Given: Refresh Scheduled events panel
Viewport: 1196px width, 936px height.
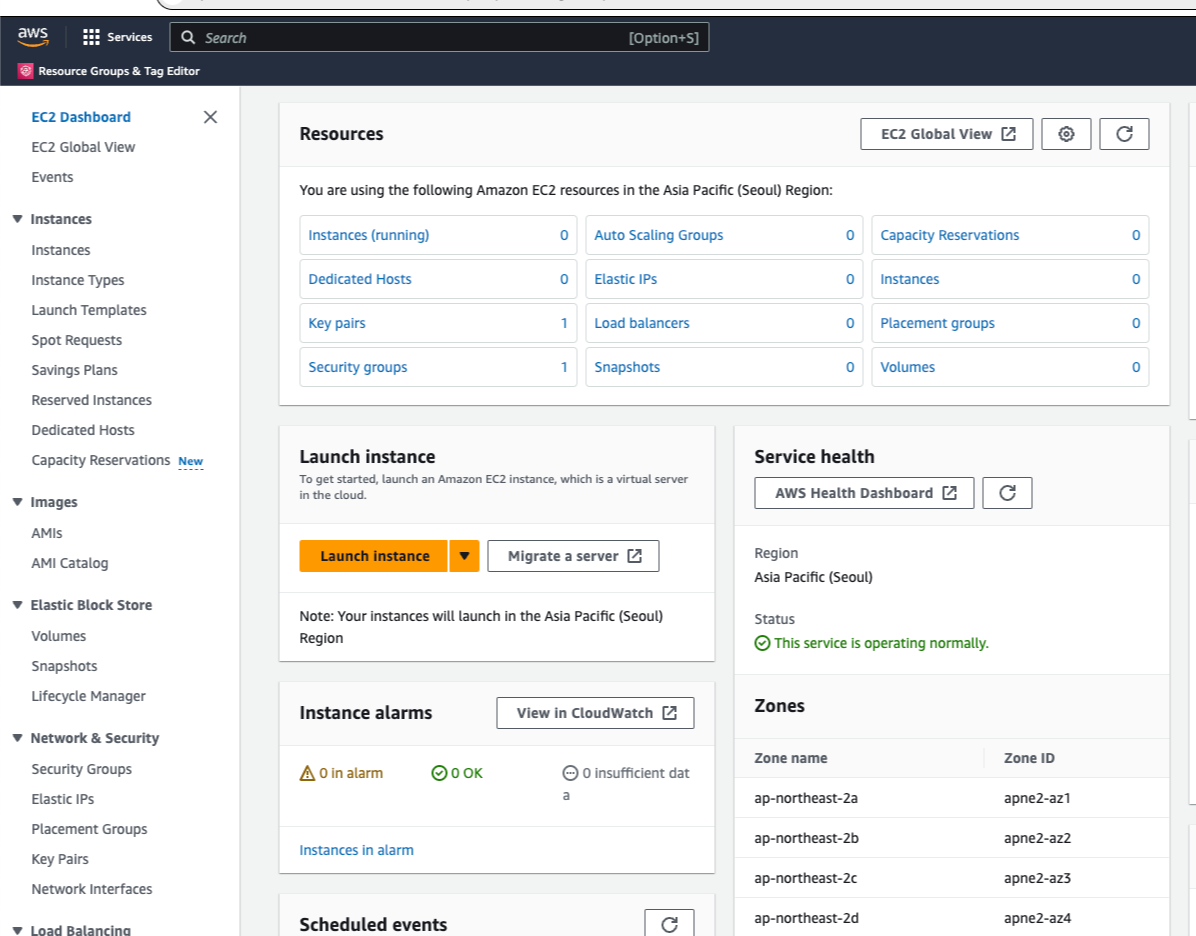Looking at the screenshot, I should pos(669,923).
